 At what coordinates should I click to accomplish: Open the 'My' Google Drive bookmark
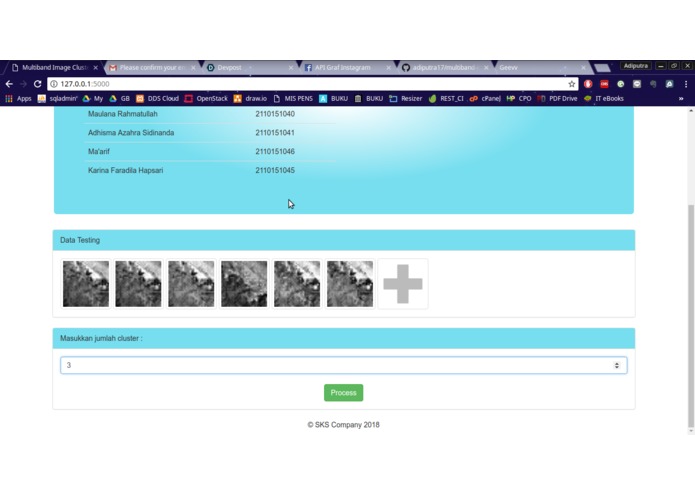pos(93,98)
